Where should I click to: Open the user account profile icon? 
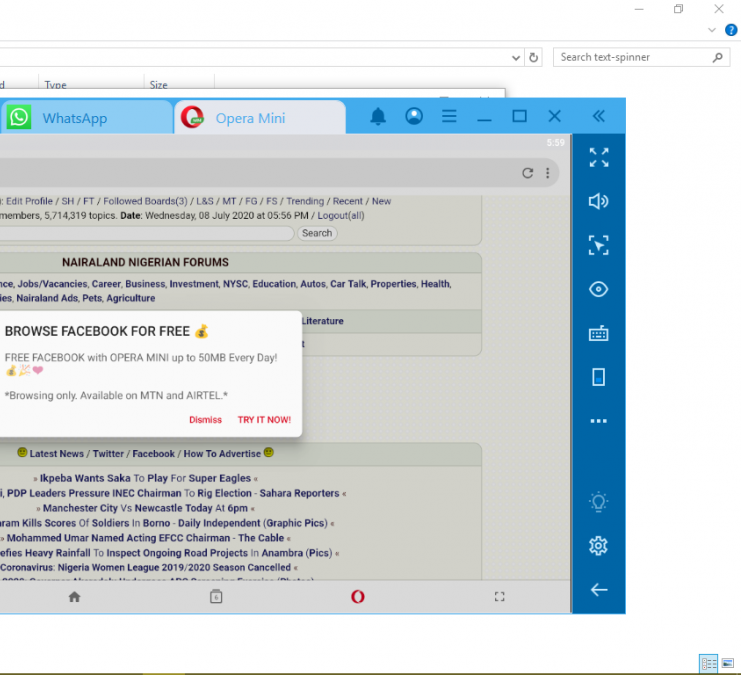[x=414, y=117]
